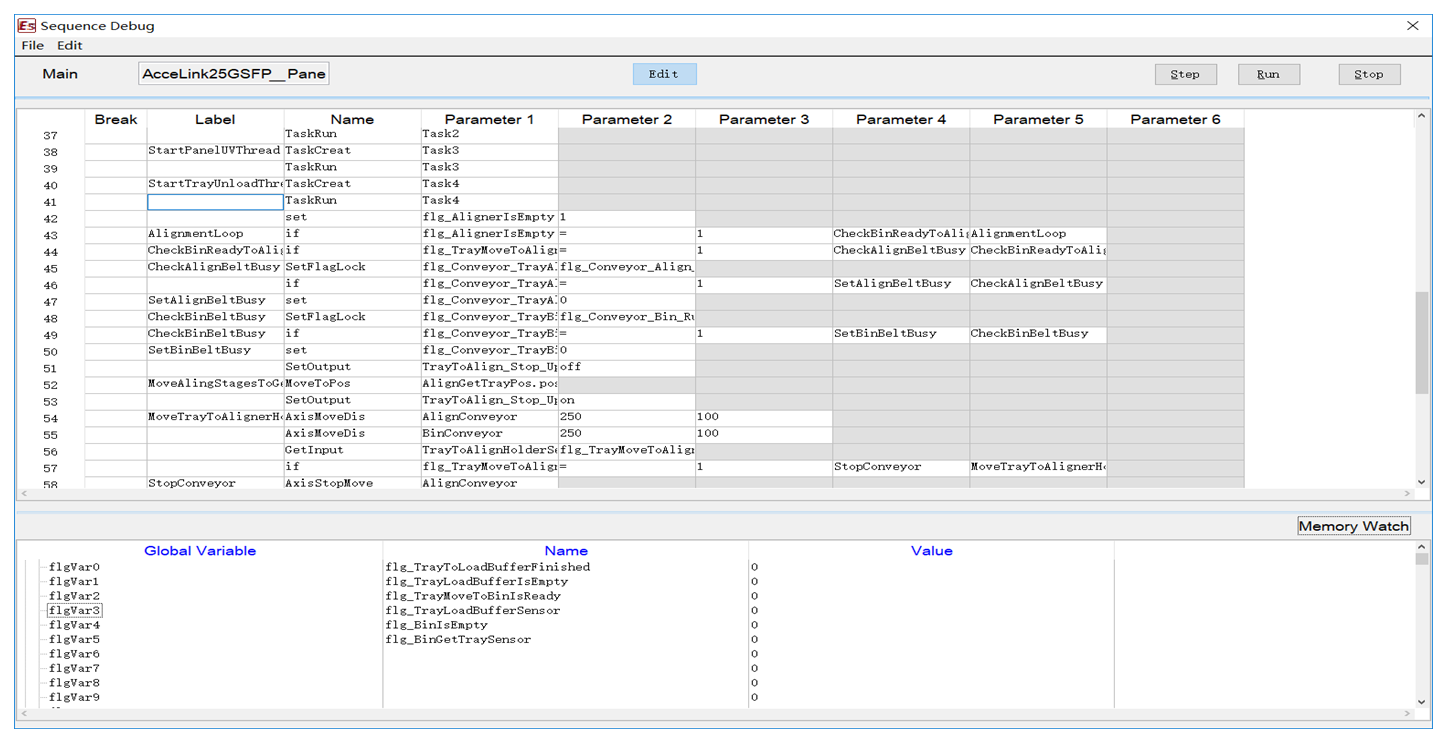Click the Break column header
The image size is (1446, 754).
pos(116,119)
